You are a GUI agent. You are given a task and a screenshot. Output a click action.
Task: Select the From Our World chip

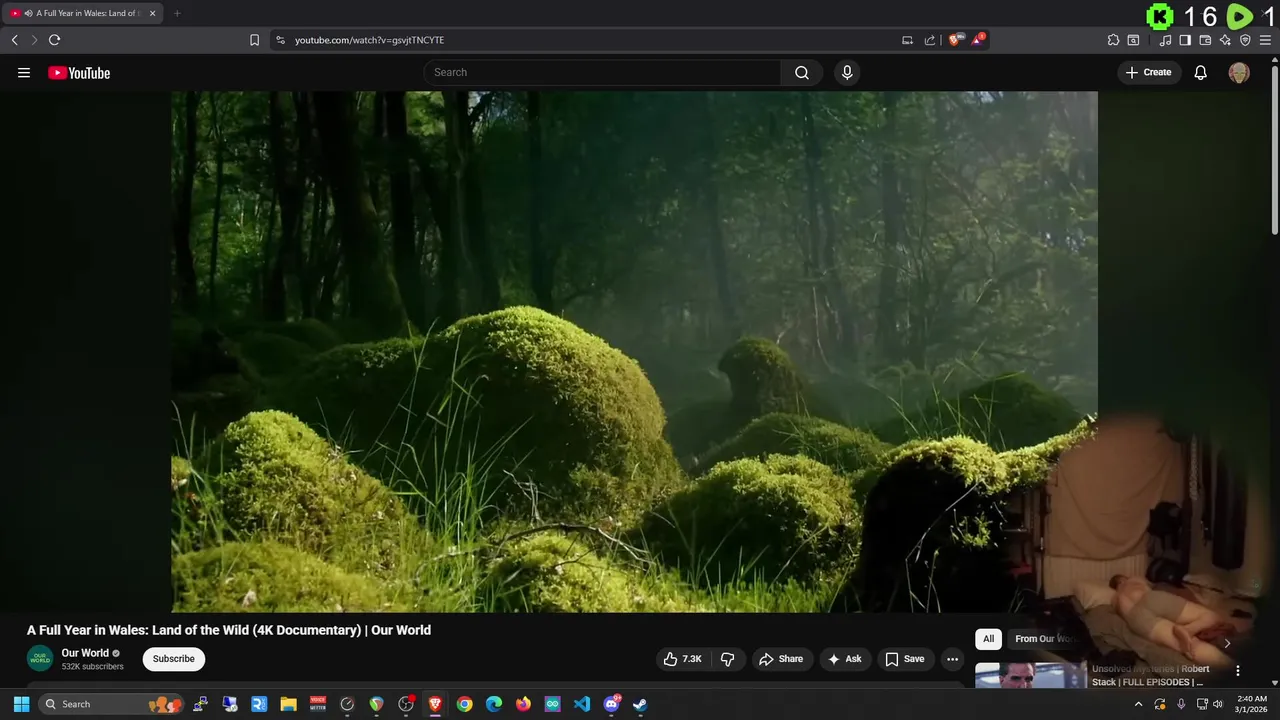(x=1044, y=639)
